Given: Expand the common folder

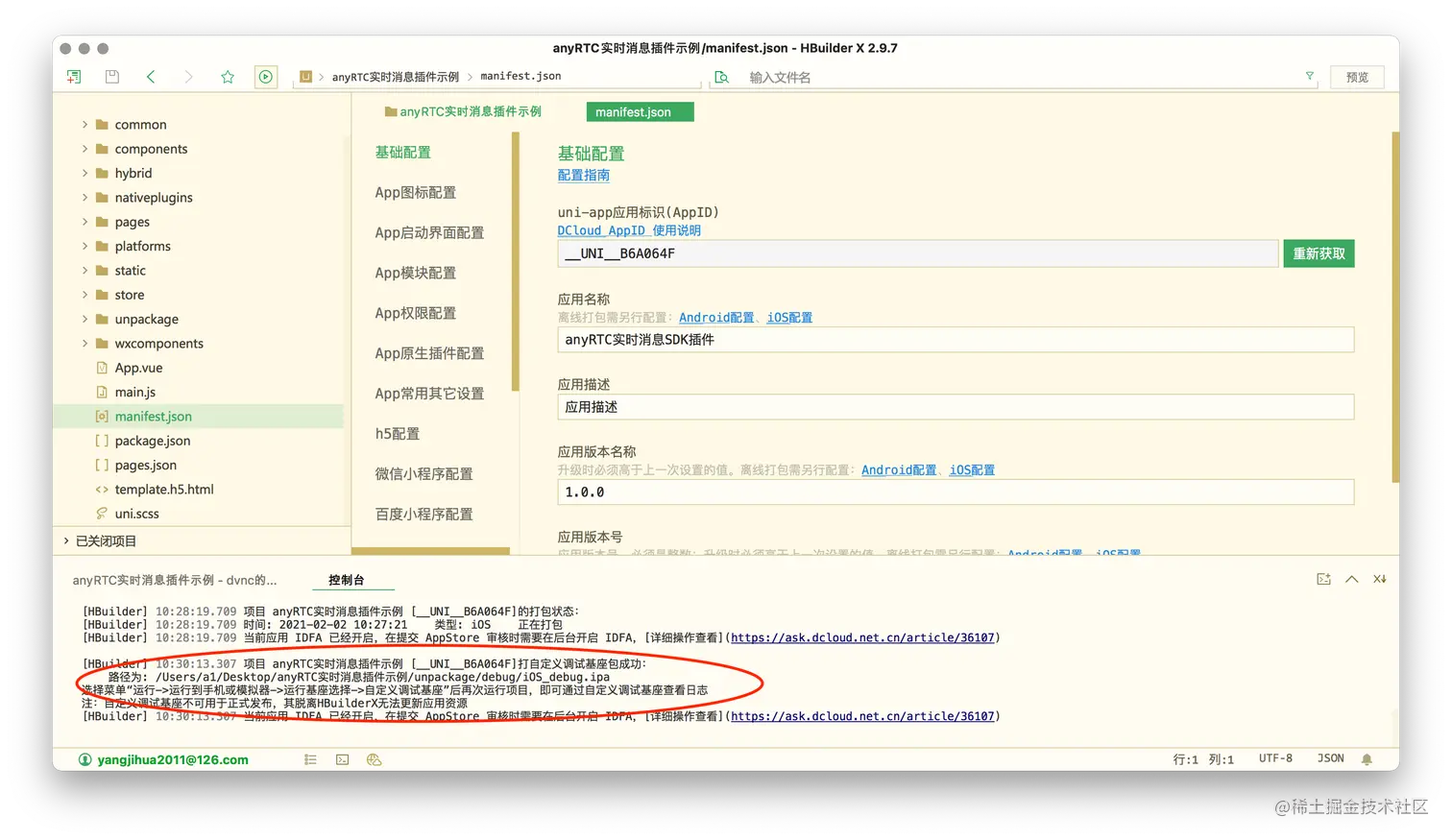Looking at the screenshot, I should [85, 125].
